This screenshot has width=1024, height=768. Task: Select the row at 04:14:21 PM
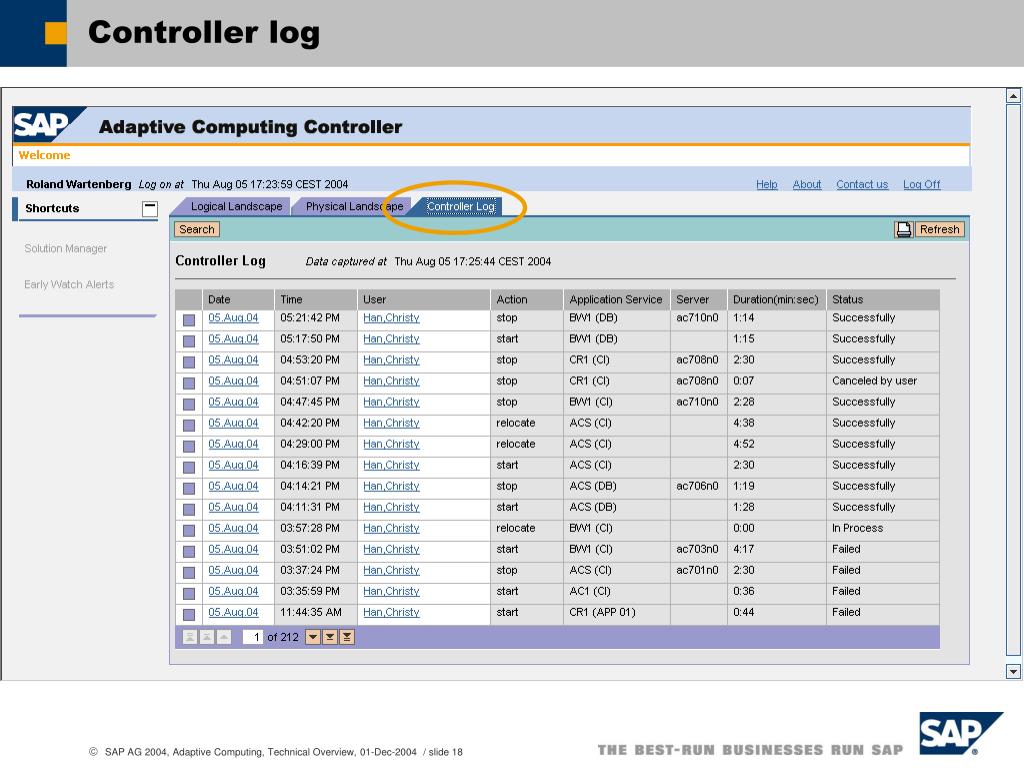[x=189, y=488]
